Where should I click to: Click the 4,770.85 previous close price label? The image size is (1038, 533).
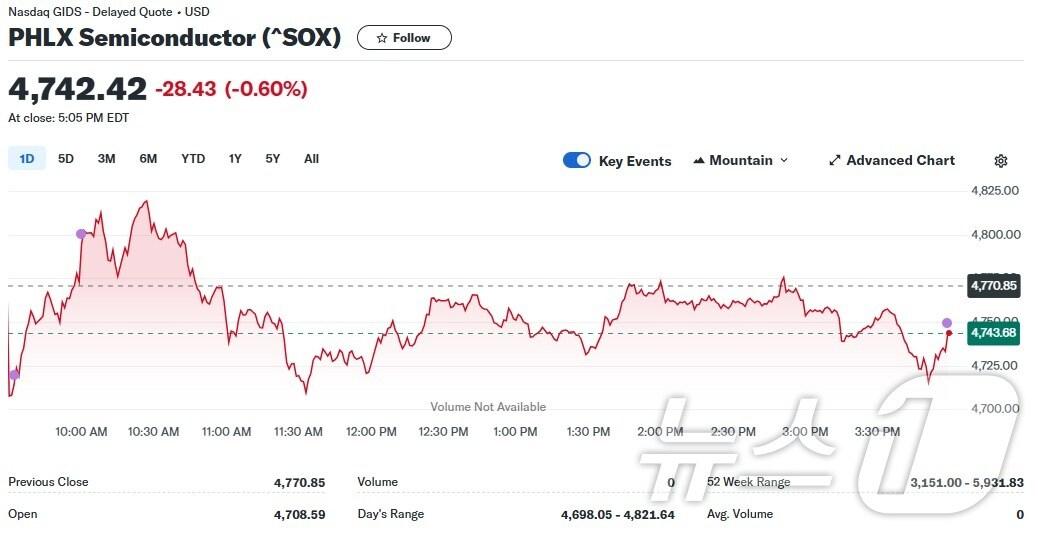point(993,286)
